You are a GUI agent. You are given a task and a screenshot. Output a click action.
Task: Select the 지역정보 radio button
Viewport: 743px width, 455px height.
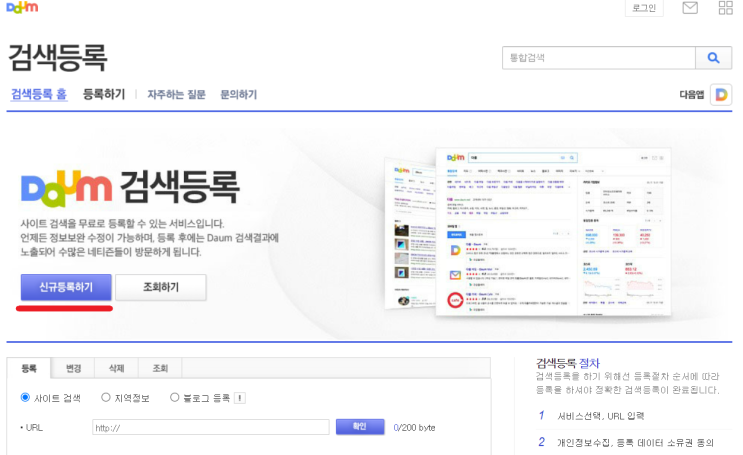click(106, 397)
